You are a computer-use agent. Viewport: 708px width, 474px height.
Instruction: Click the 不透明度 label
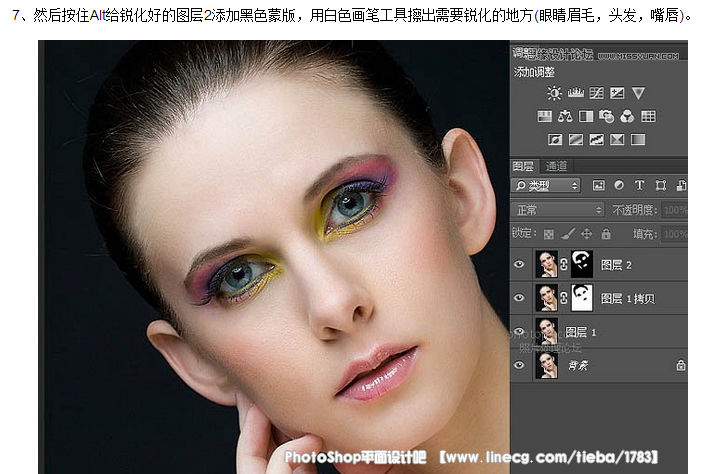tap(633, 210)
